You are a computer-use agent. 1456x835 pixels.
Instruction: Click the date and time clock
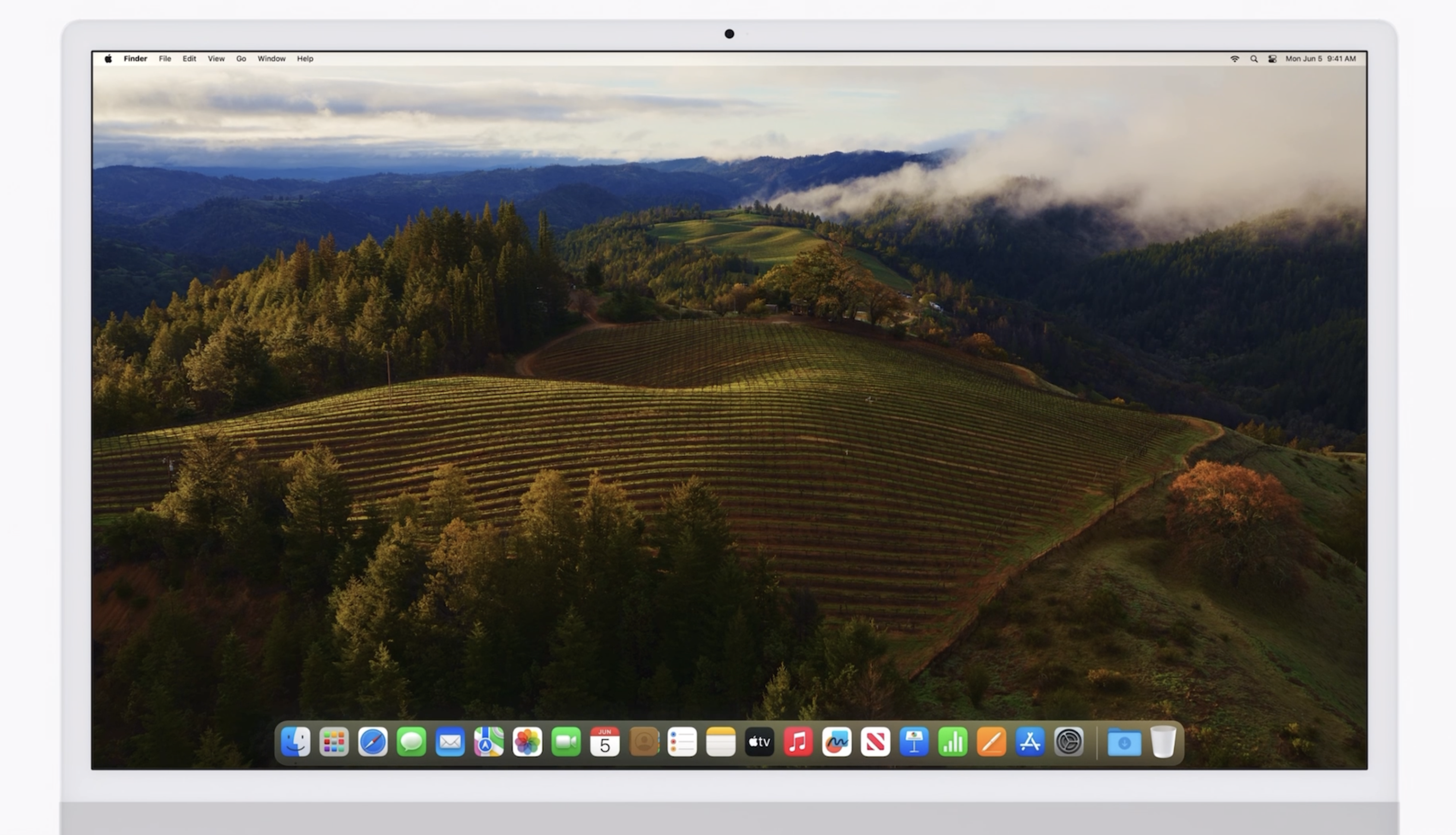[1320, 59]
